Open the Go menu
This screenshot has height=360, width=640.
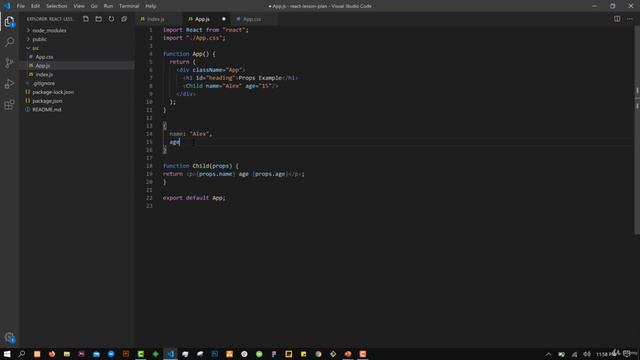(94, 6)
